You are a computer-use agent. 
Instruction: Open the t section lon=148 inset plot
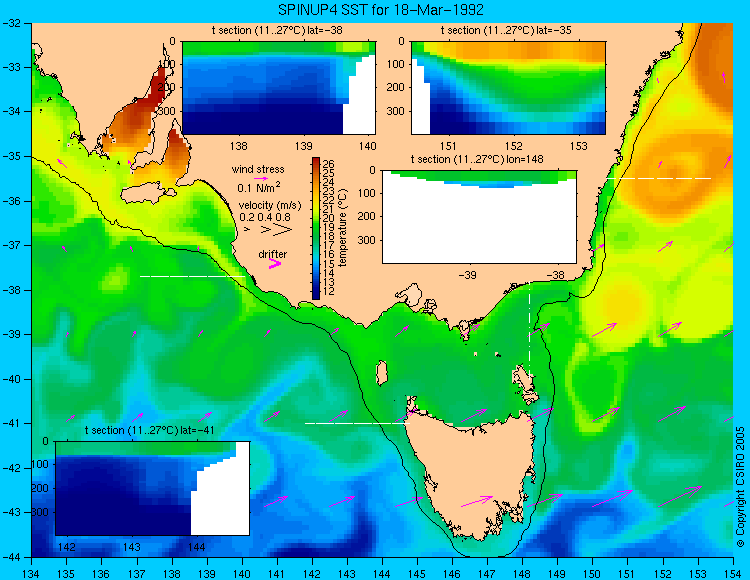tap(479, 217)
